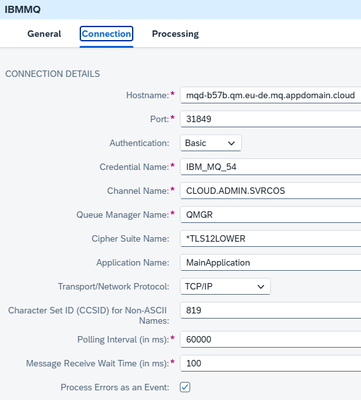Screen dimensions: 361x400
Task: Open the Processing tab
Action: 175,34
